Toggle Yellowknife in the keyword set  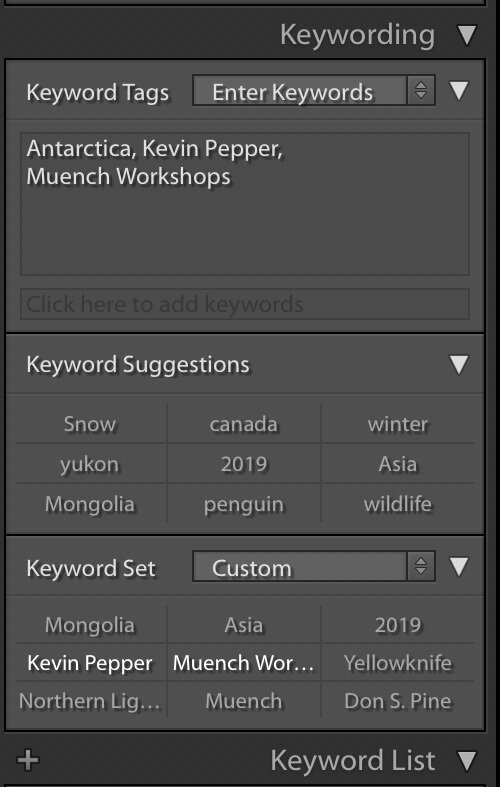(x=398, y=663)
